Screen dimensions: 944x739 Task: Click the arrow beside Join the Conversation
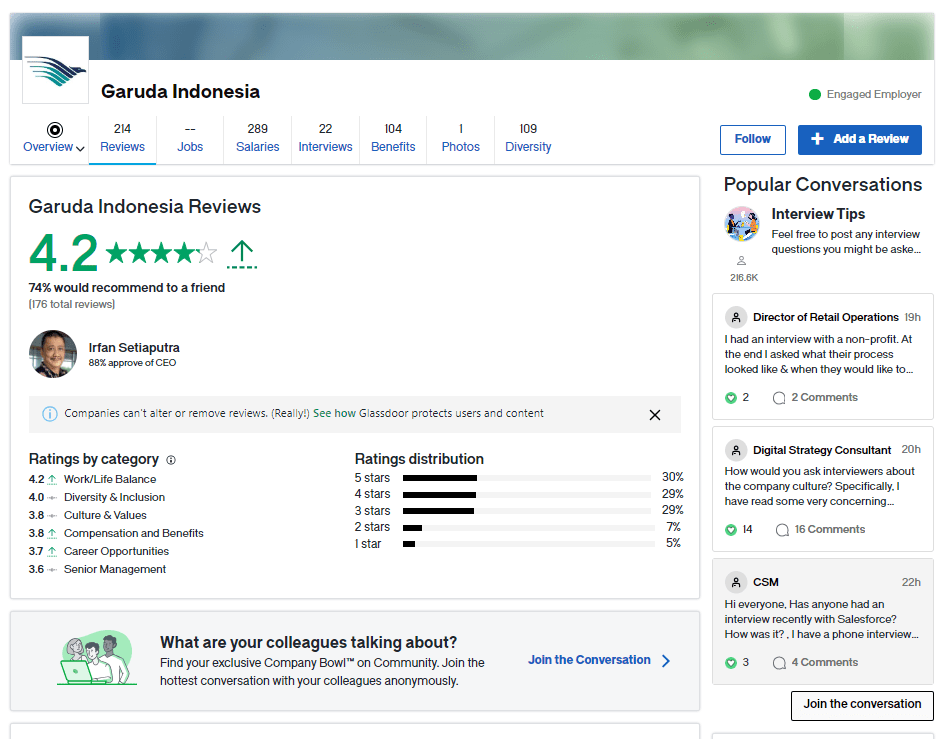tap(666, 661)
